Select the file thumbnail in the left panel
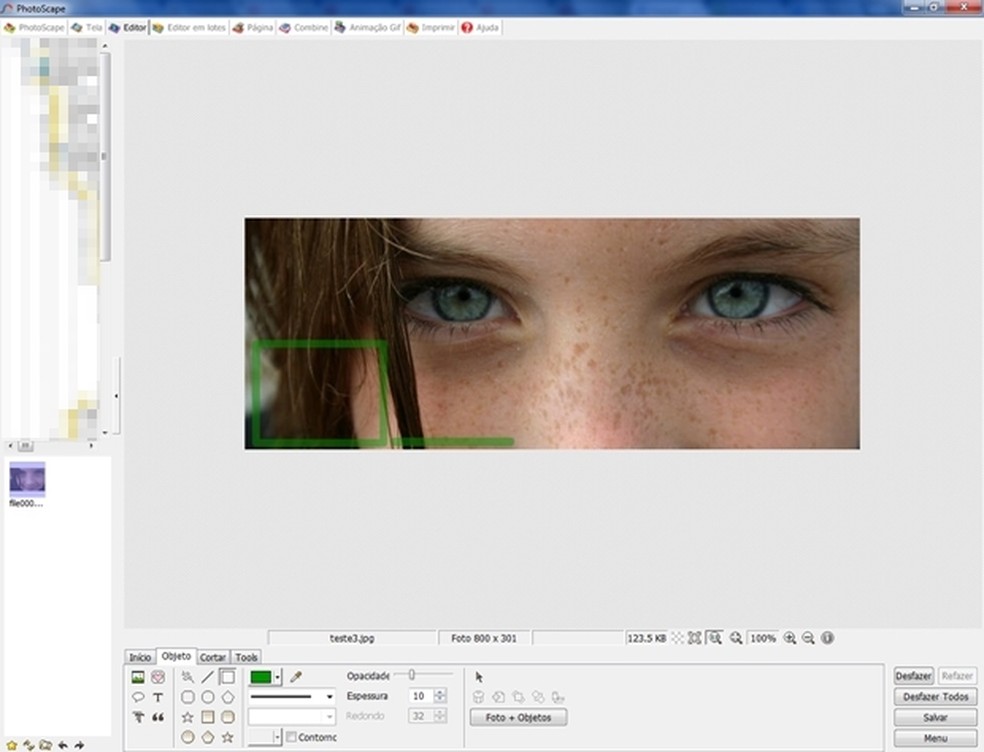This screenshot has height=752, width=984. click(x=27, y=480)
